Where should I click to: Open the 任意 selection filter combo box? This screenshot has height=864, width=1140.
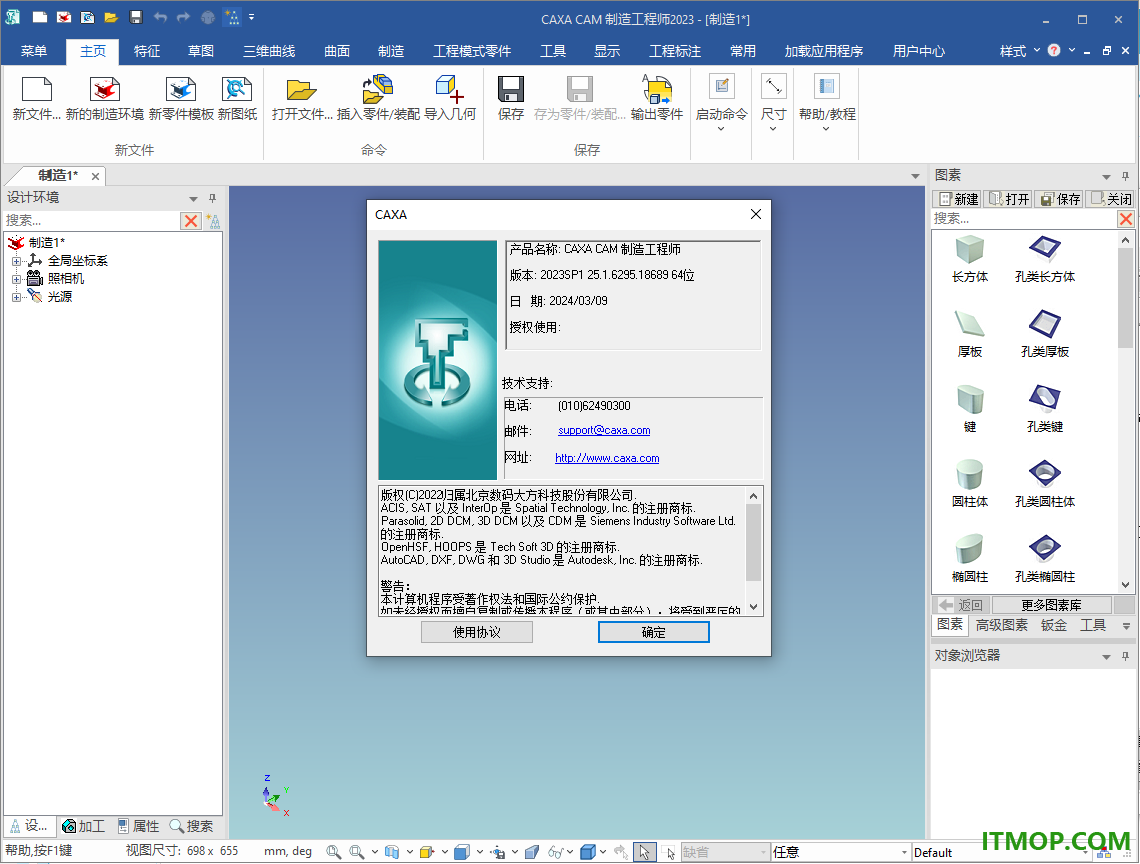pyautogui.click(x=840, y=852)
